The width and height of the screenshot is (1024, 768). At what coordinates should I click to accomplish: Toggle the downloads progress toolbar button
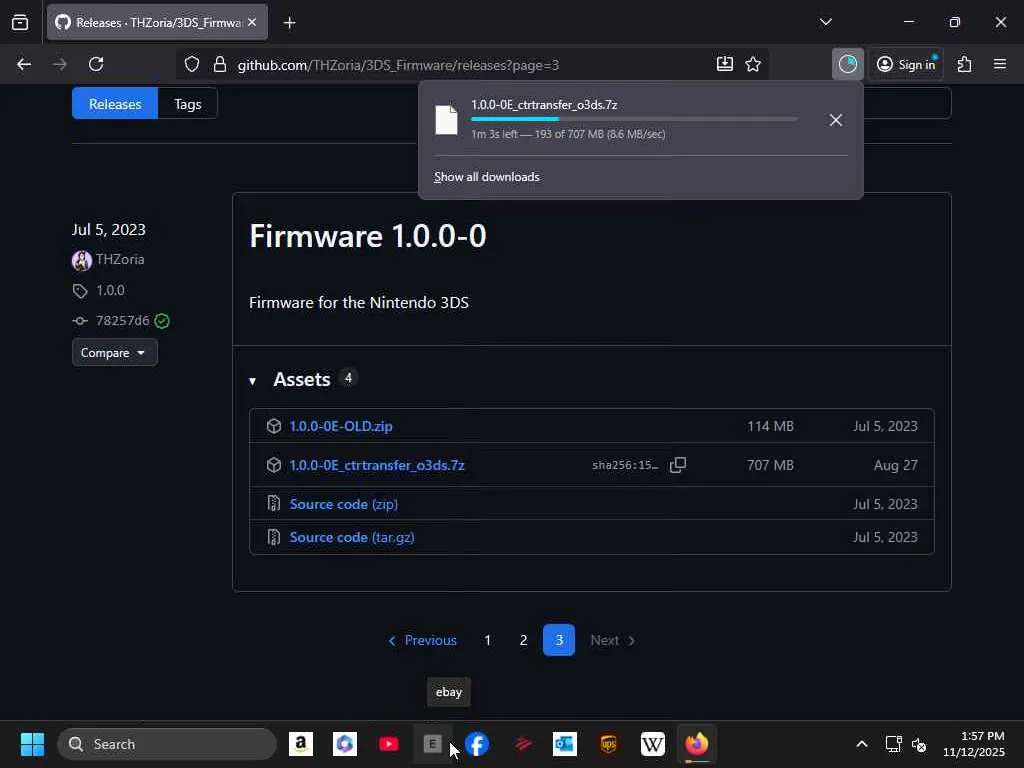click(x=848, y=64)
